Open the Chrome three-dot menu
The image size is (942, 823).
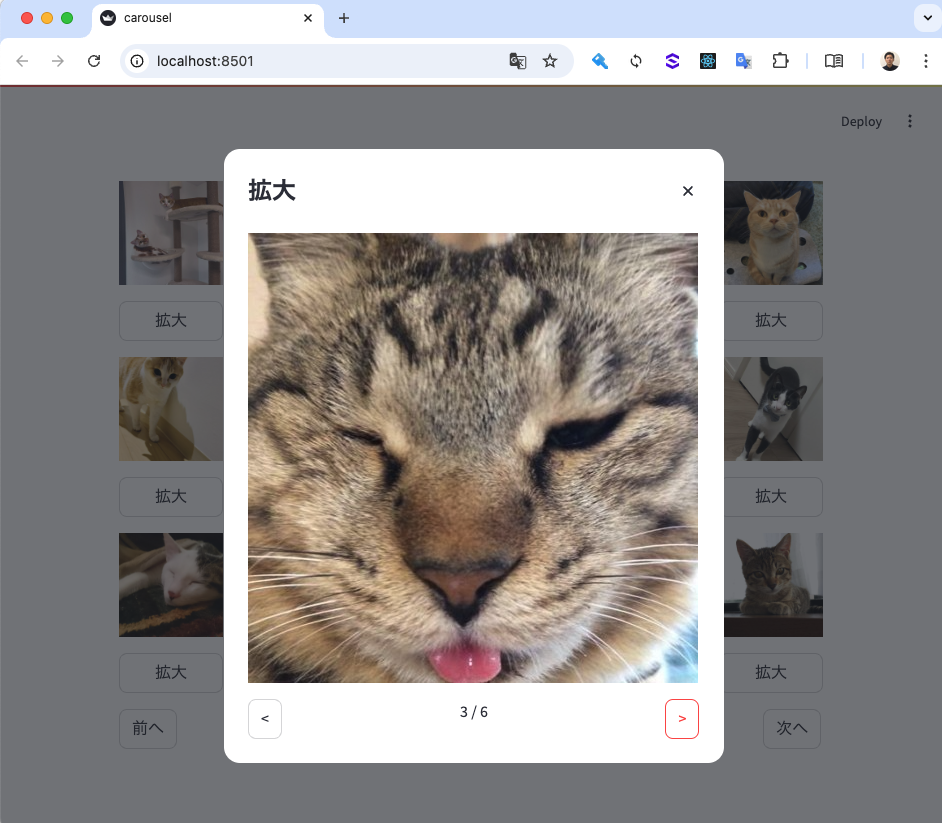[x=926, y=61]
